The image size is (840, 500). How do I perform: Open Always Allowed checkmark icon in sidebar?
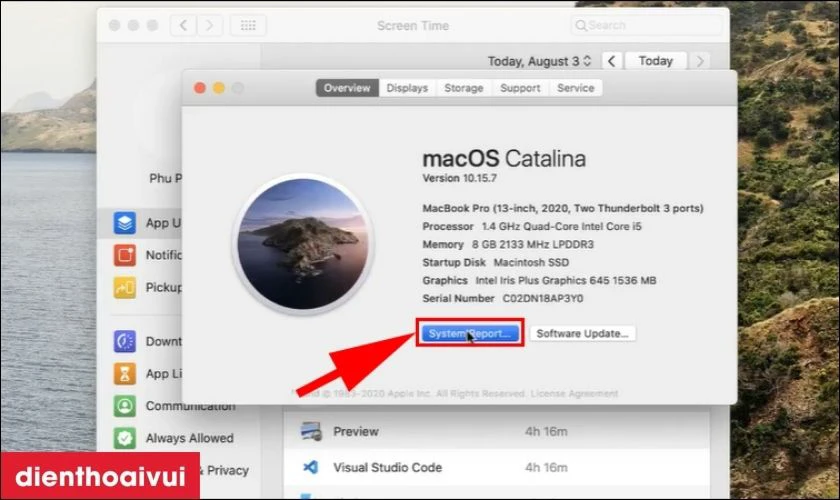point(125,438)
